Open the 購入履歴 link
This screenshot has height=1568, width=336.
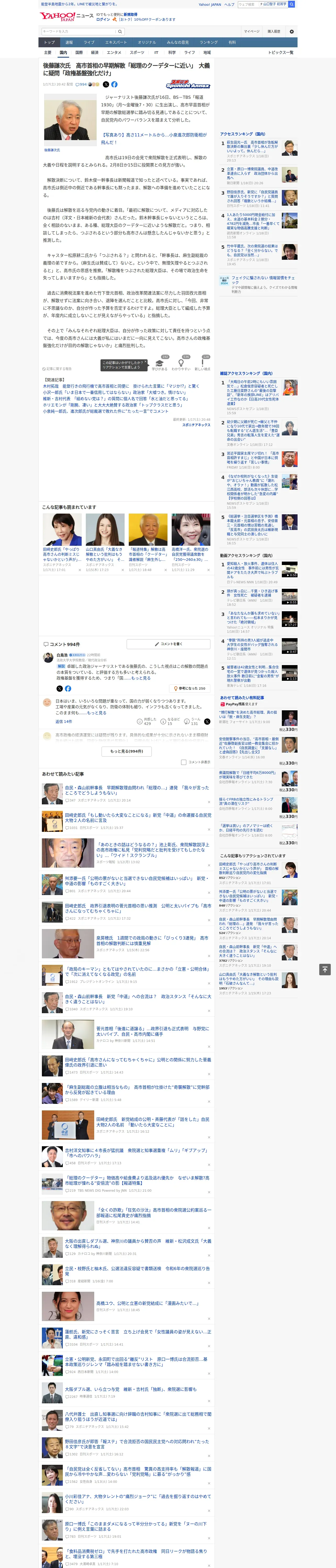(274, 32)
